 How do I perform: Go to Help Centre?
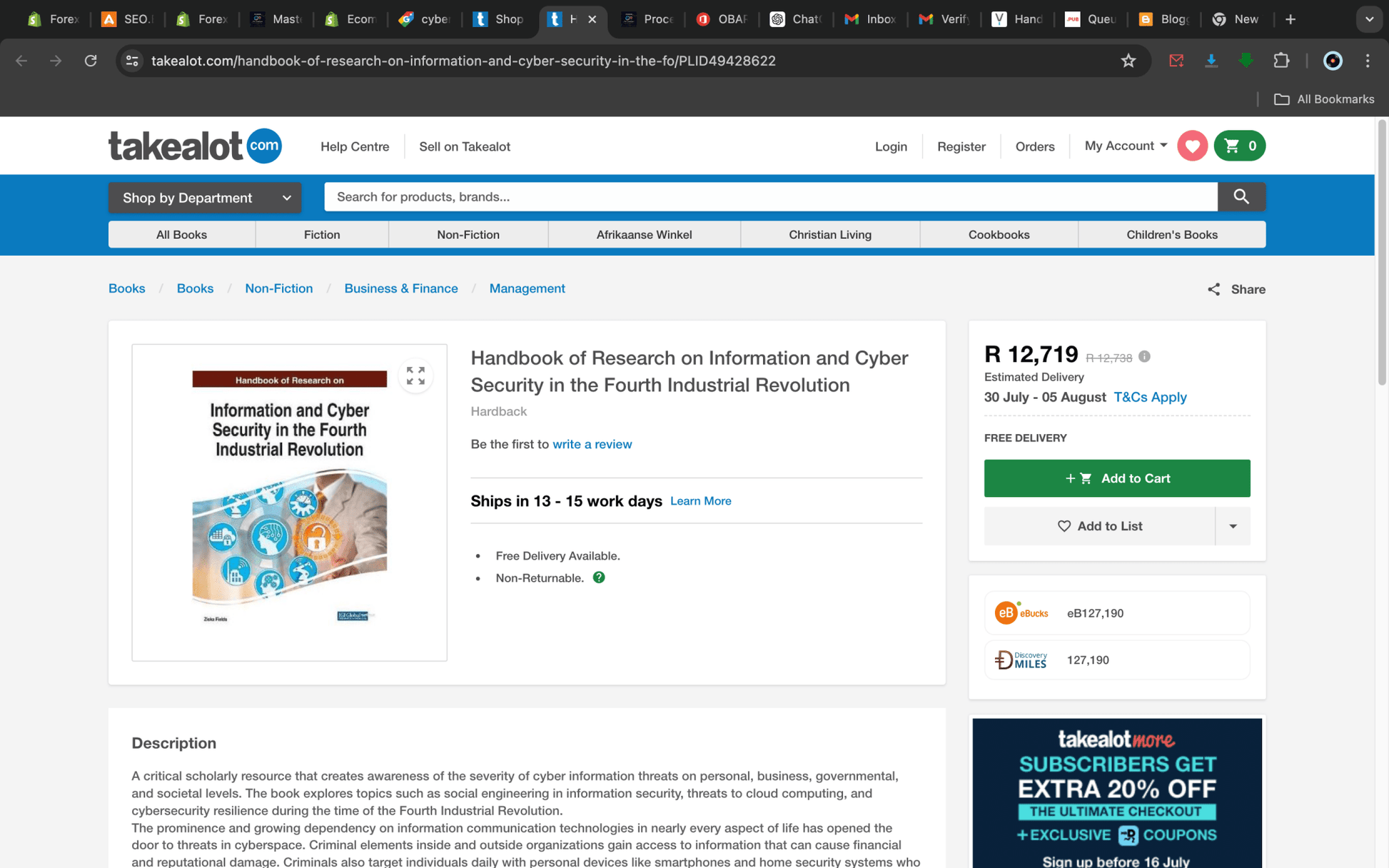click(x=355, y=146)
